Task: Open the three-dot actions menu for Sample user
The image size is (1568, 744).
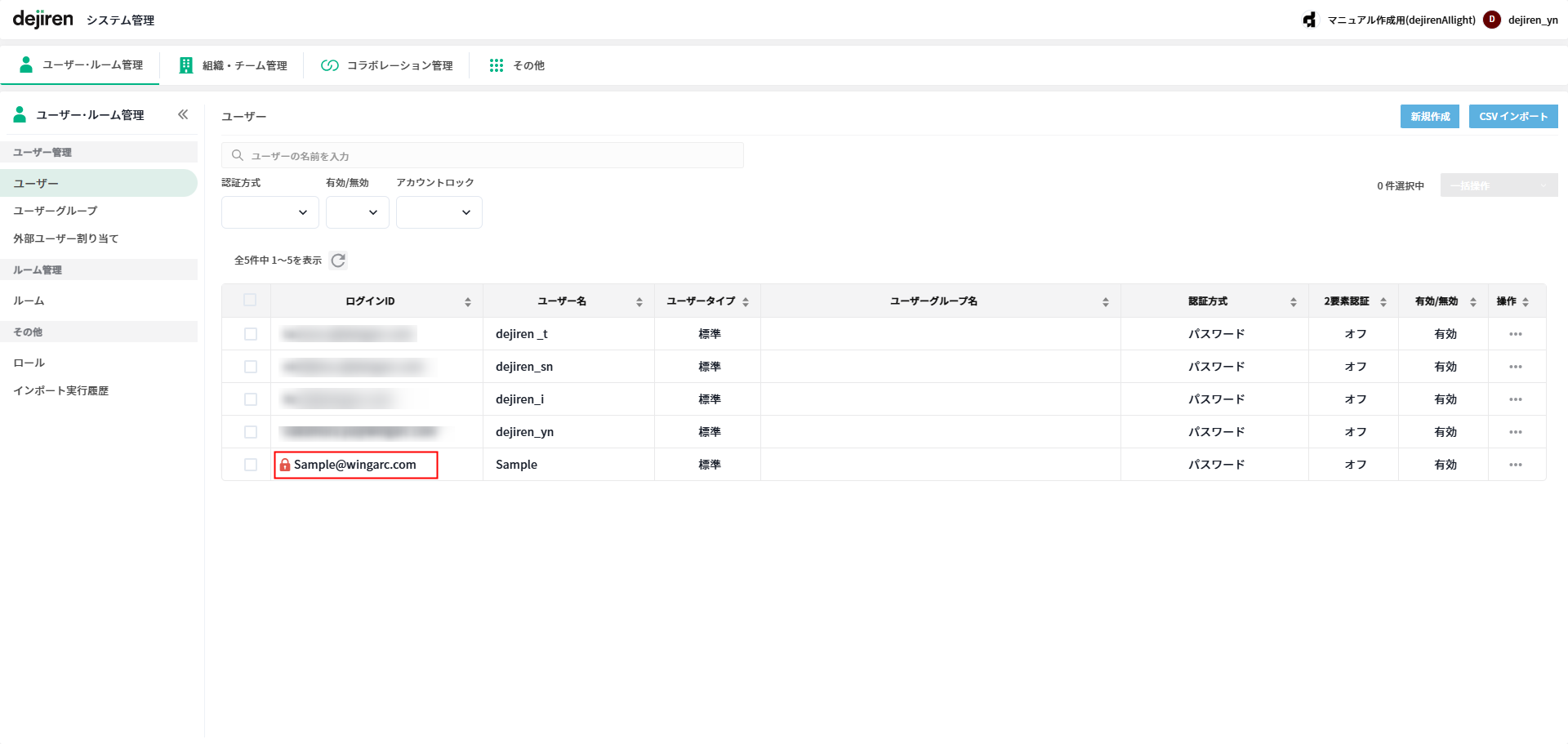Action: click(1515, 465)
